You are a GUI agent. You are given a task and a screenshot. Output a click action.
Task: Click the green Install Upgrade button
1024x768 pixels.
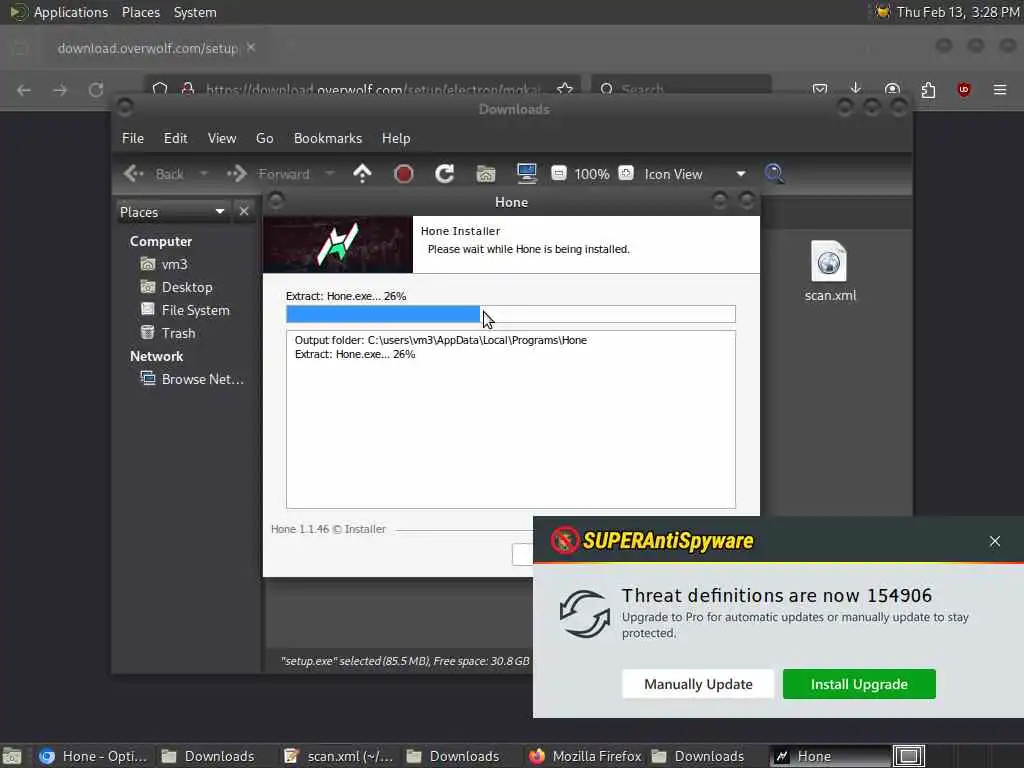[859, 684]
